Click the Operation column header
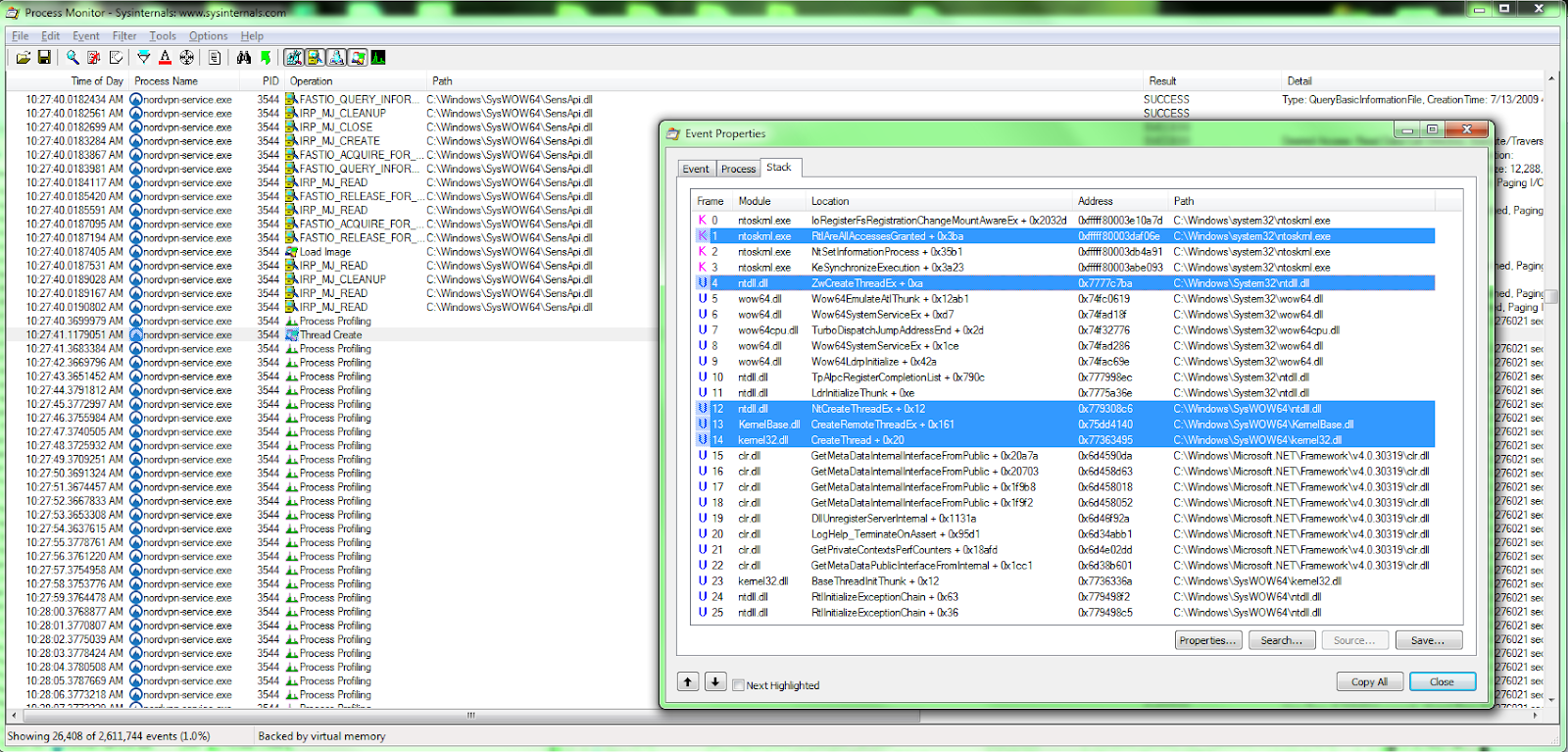 point(355,81)
